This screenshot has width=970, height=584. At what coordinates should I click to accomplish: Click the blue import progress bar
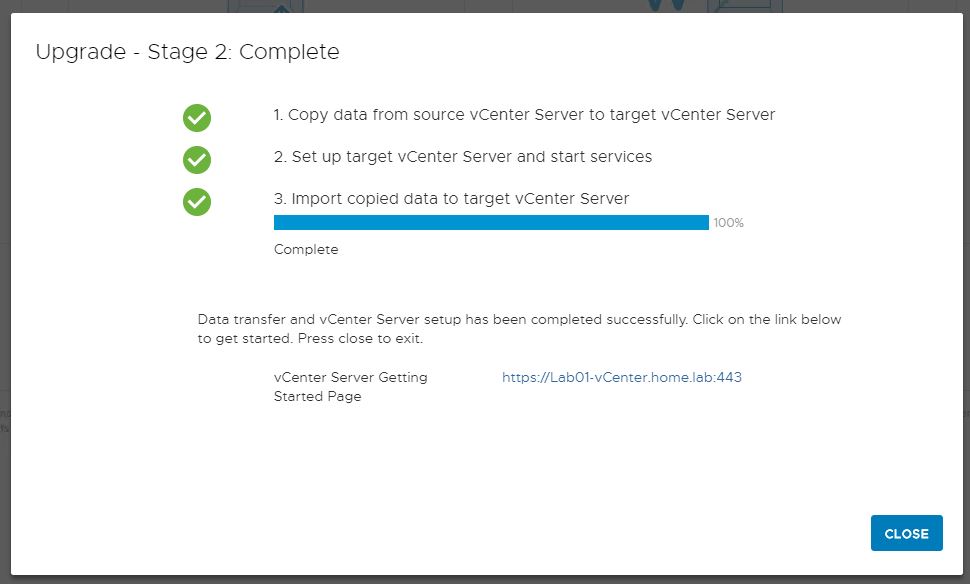(x=491, y=222)
